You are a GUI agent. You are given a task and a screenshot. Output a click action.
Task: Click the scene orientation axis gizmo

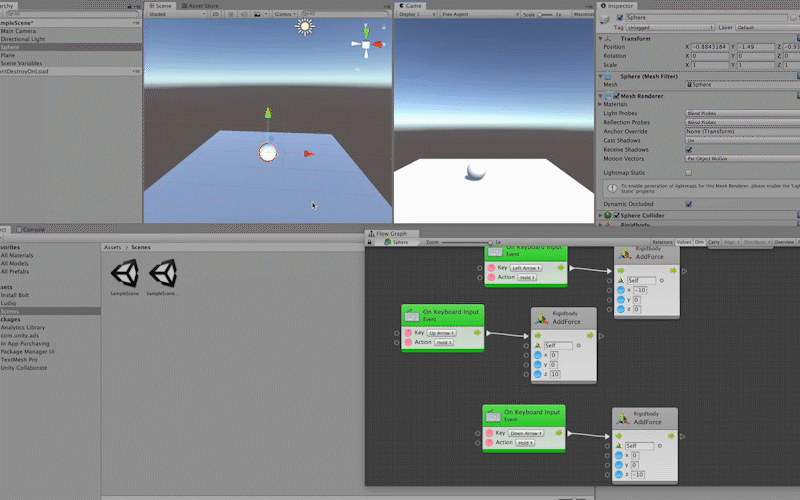pyautogui.click(x=366, y=44)
